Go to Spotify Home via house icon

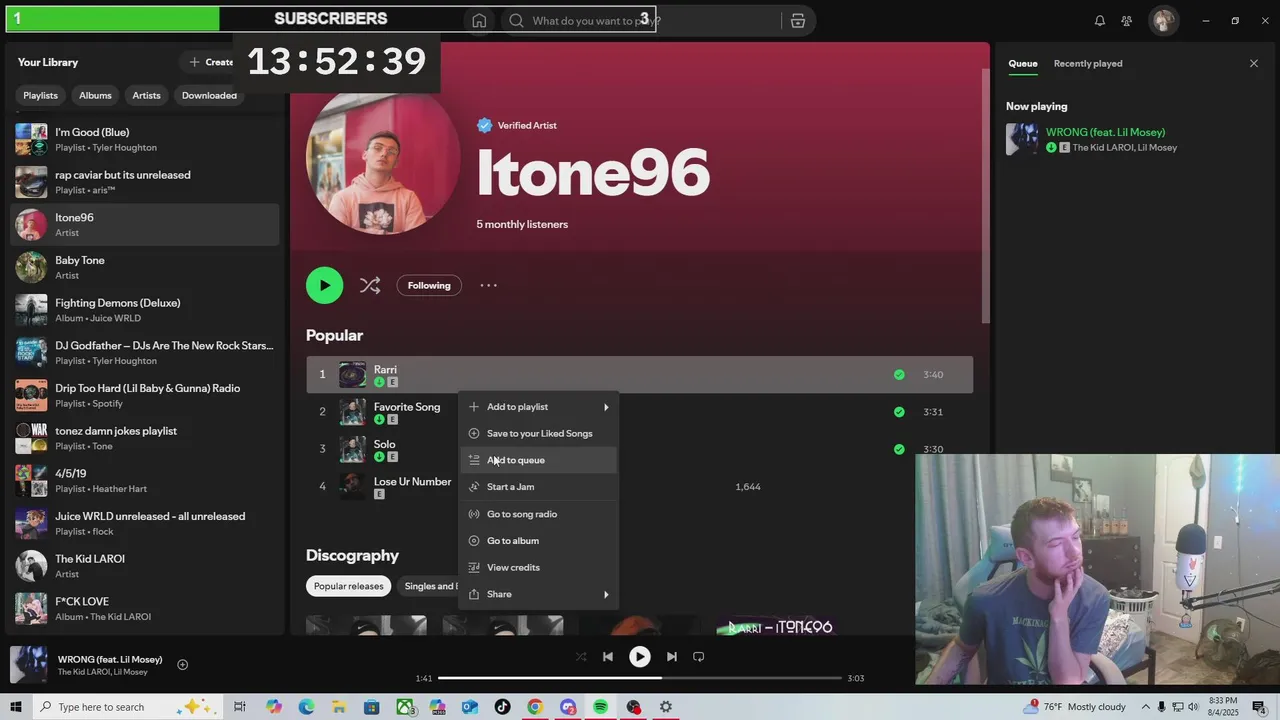point(479,21)
